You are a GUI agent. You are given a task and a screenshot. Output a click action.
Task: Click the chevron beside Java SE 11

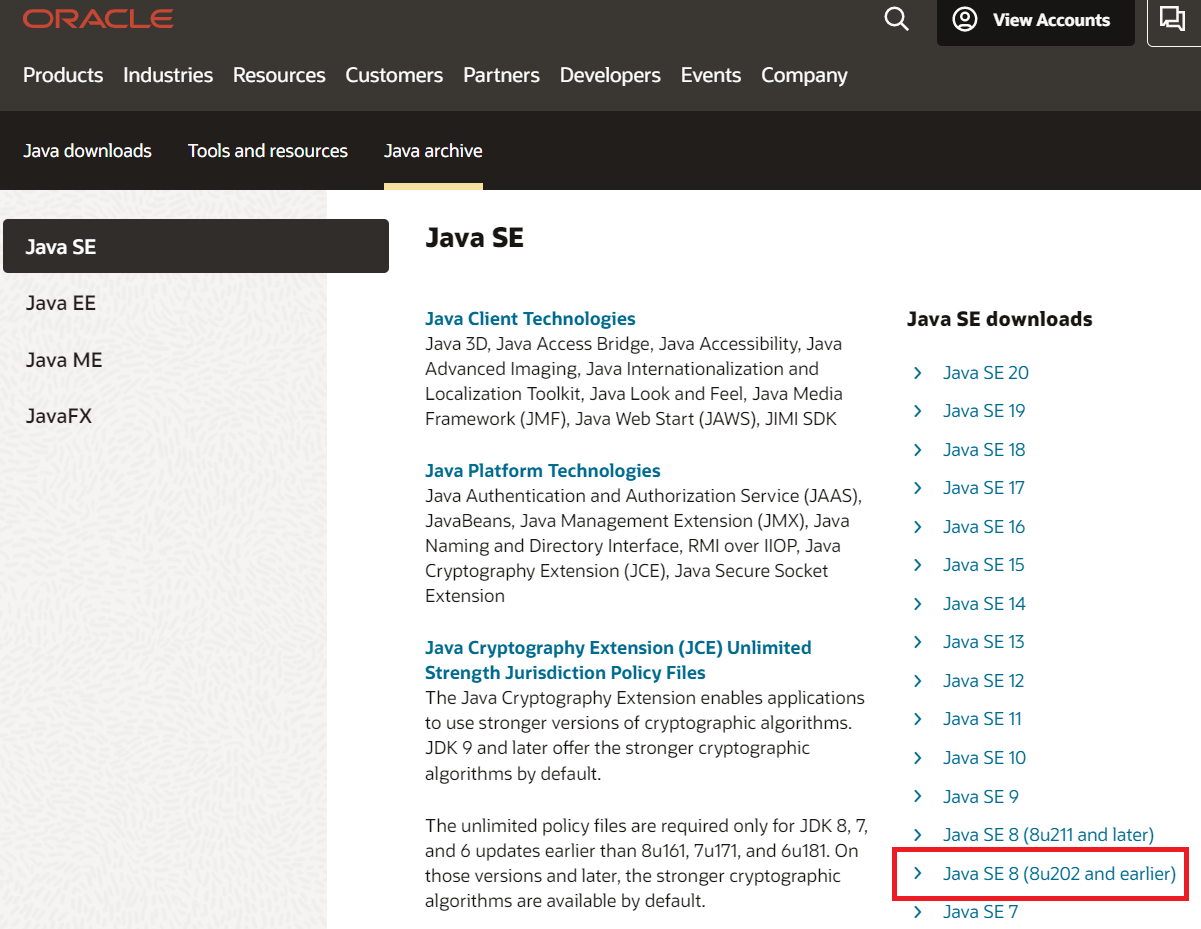click(917, 719)
